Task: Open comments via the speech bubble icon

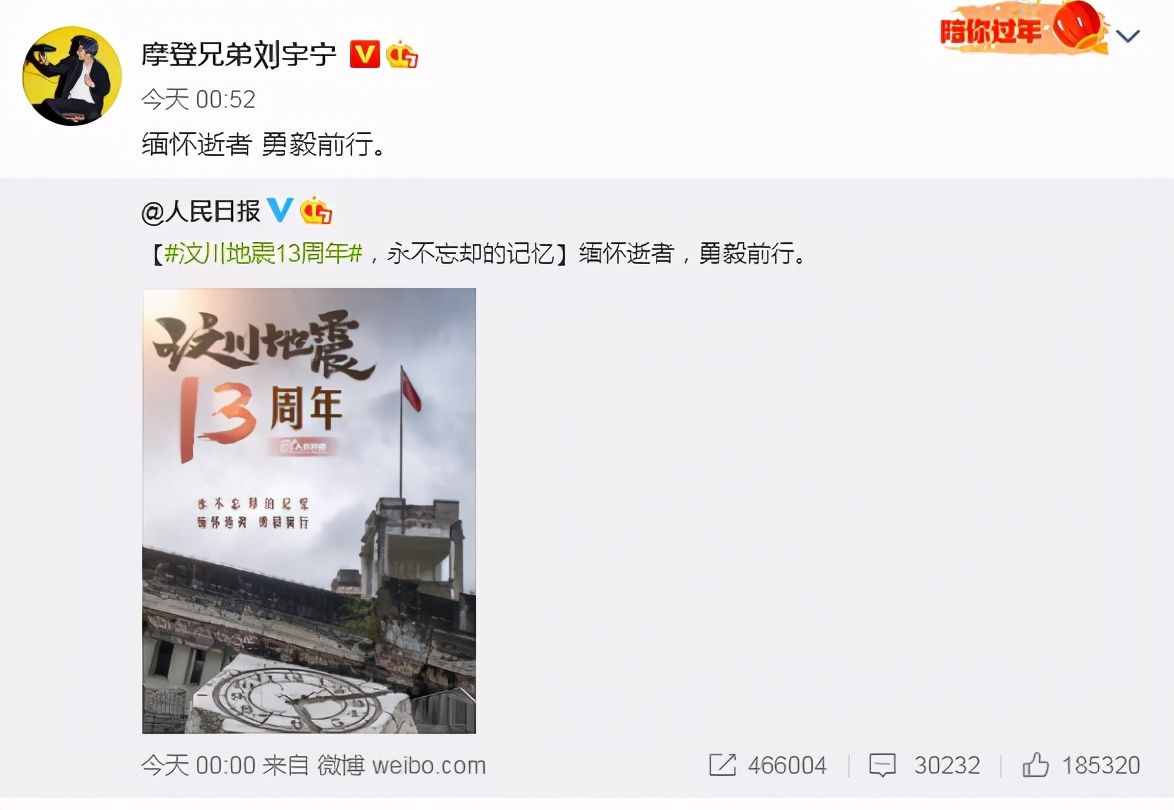Action: 882,765
